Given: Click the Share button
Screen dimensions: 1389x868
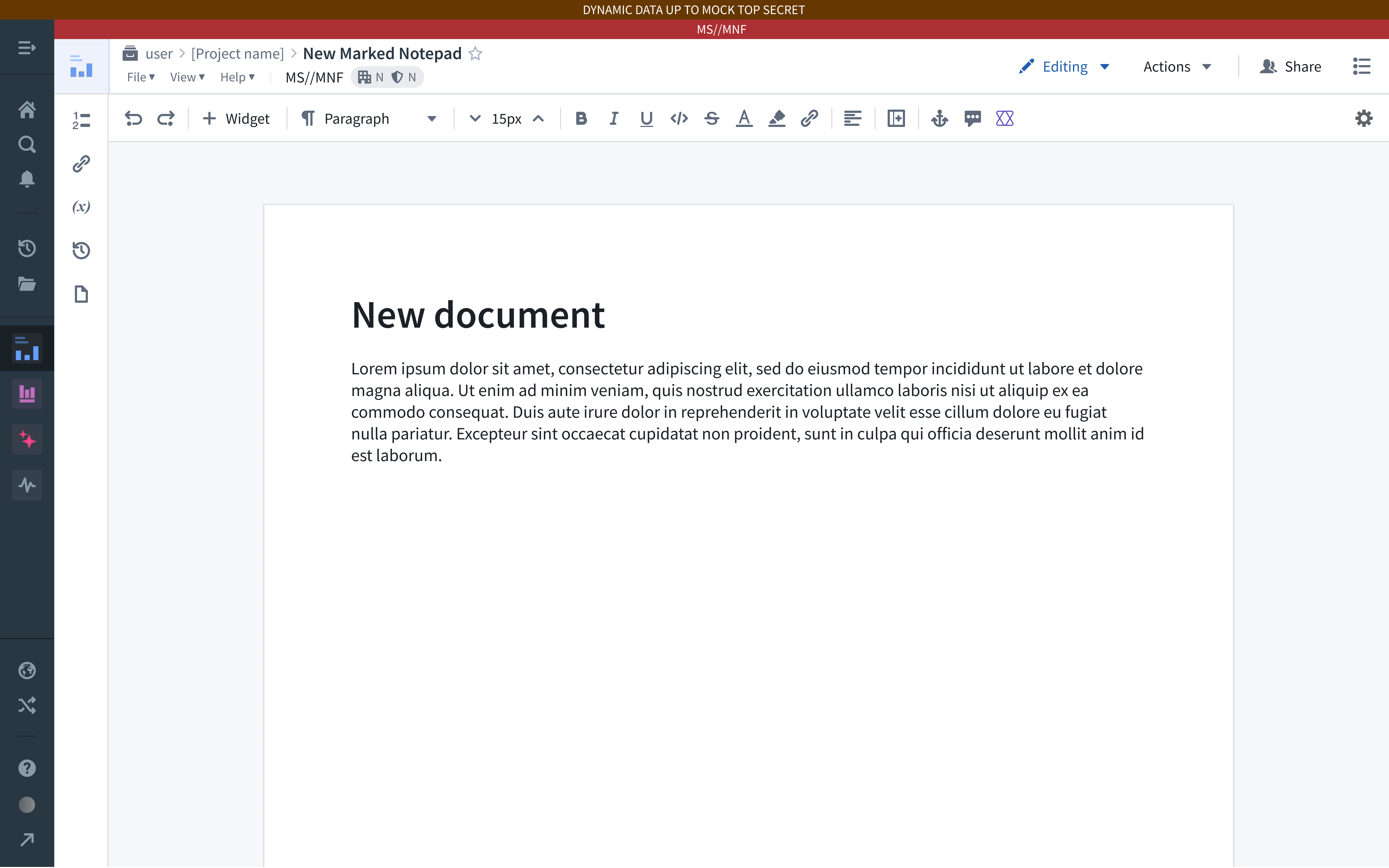Looking at the screenshot, I should click(x=1290, y=67).
